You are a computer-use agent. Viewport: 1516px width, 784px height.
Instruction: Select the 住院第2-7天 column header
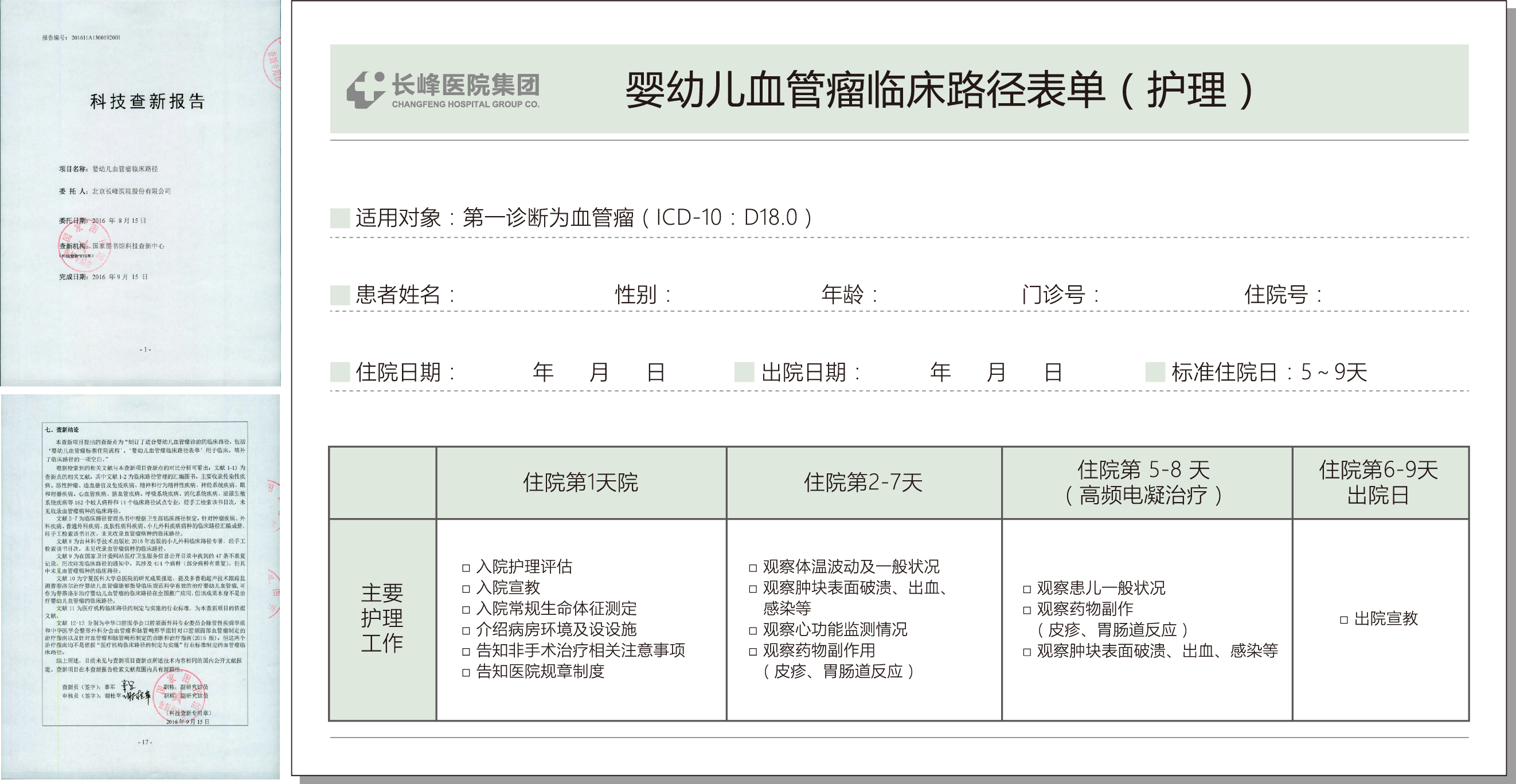pos(864,483)
